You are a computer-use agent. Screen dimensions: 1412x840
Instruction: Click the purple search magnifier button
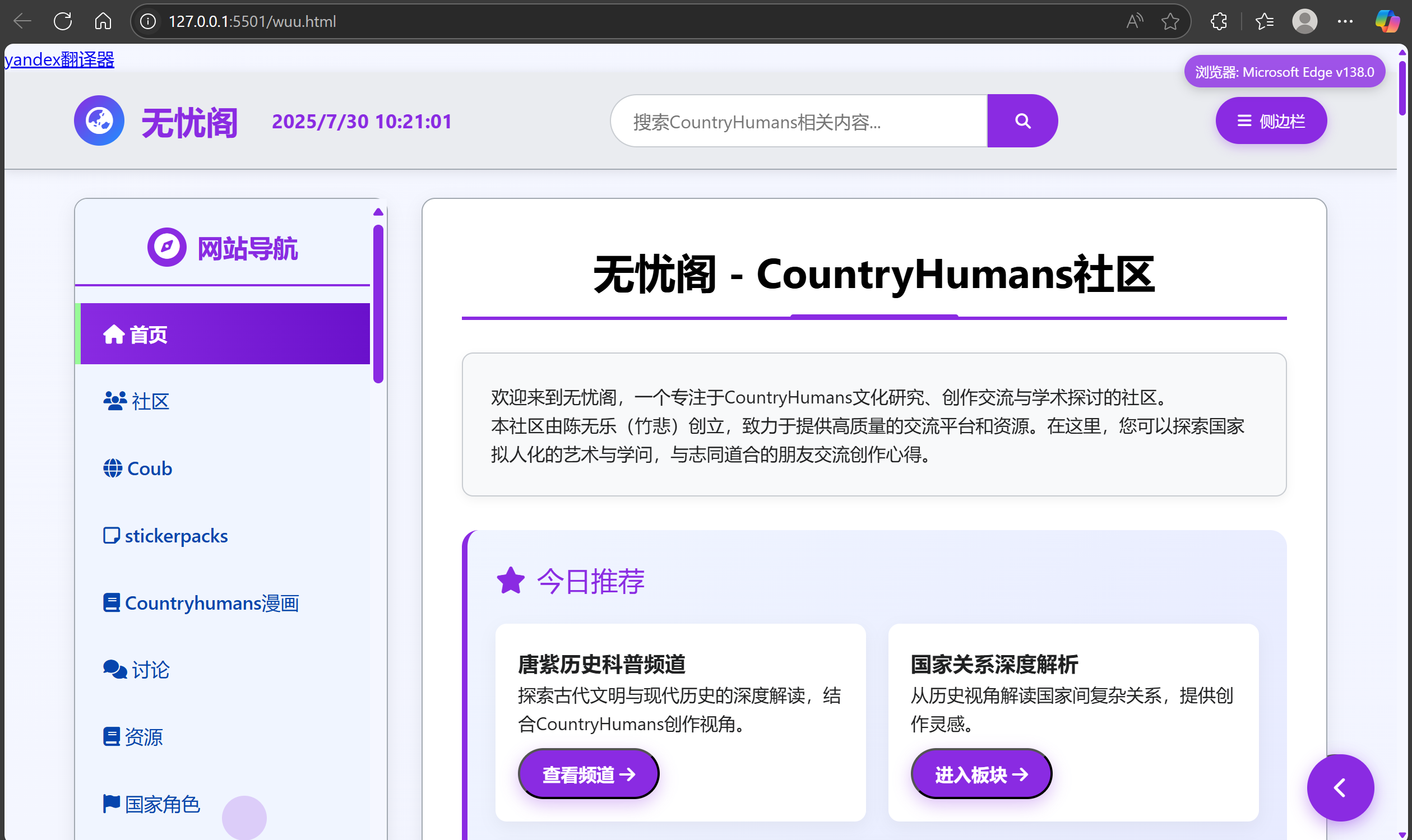pos(1022,120)
